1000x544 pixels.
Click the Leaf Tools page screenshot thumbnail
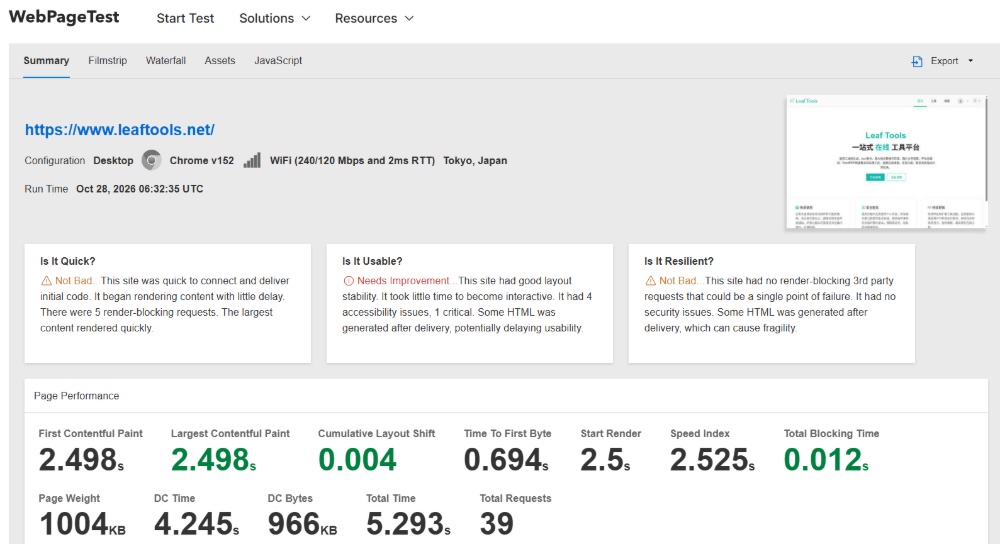(x=886, y=162)
